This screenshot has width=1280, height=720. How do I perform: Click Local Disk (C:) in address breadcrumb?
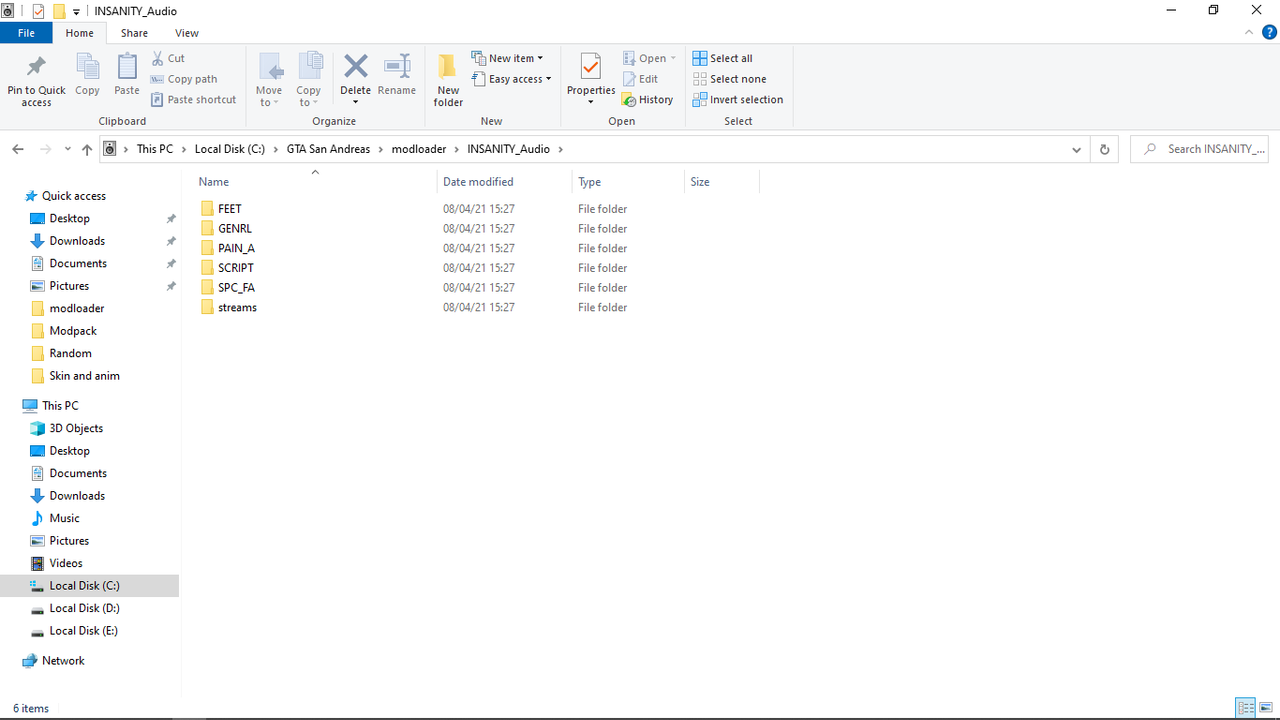tap(230, 149)
